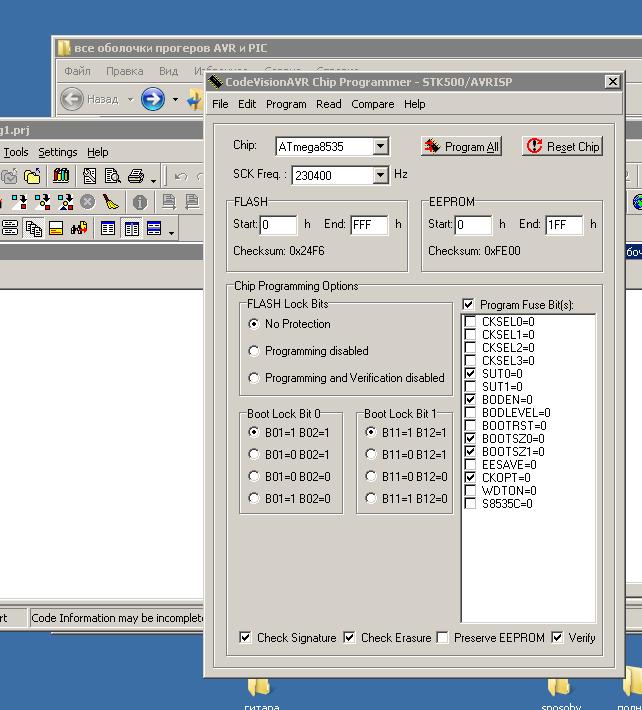Open Explorer forward button history dropdown
642x710 pixels.
(x=175, y=99)
